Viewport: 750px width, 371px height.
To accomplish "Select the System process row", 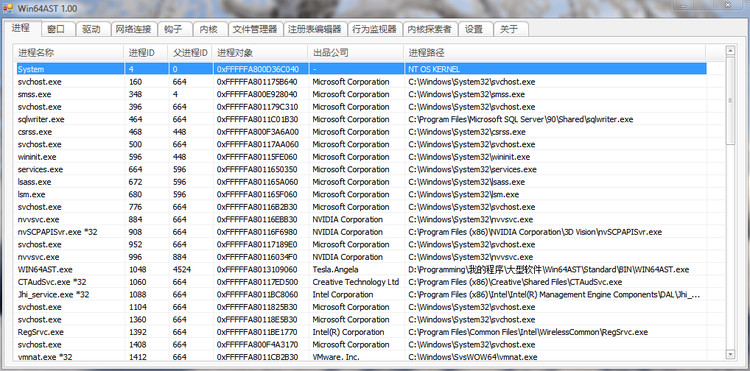I will click(x=361, y=69).
